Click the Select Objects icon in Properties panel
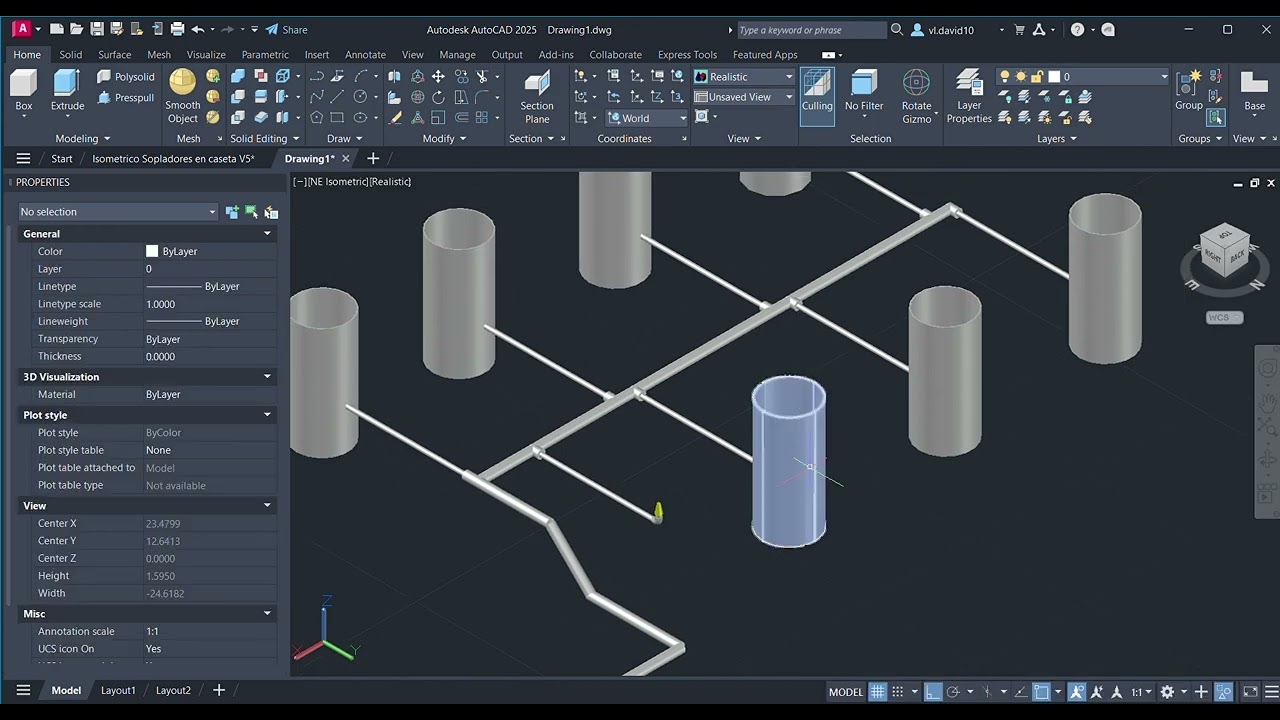Screen dimensions: 1280x720 point(252,212)
